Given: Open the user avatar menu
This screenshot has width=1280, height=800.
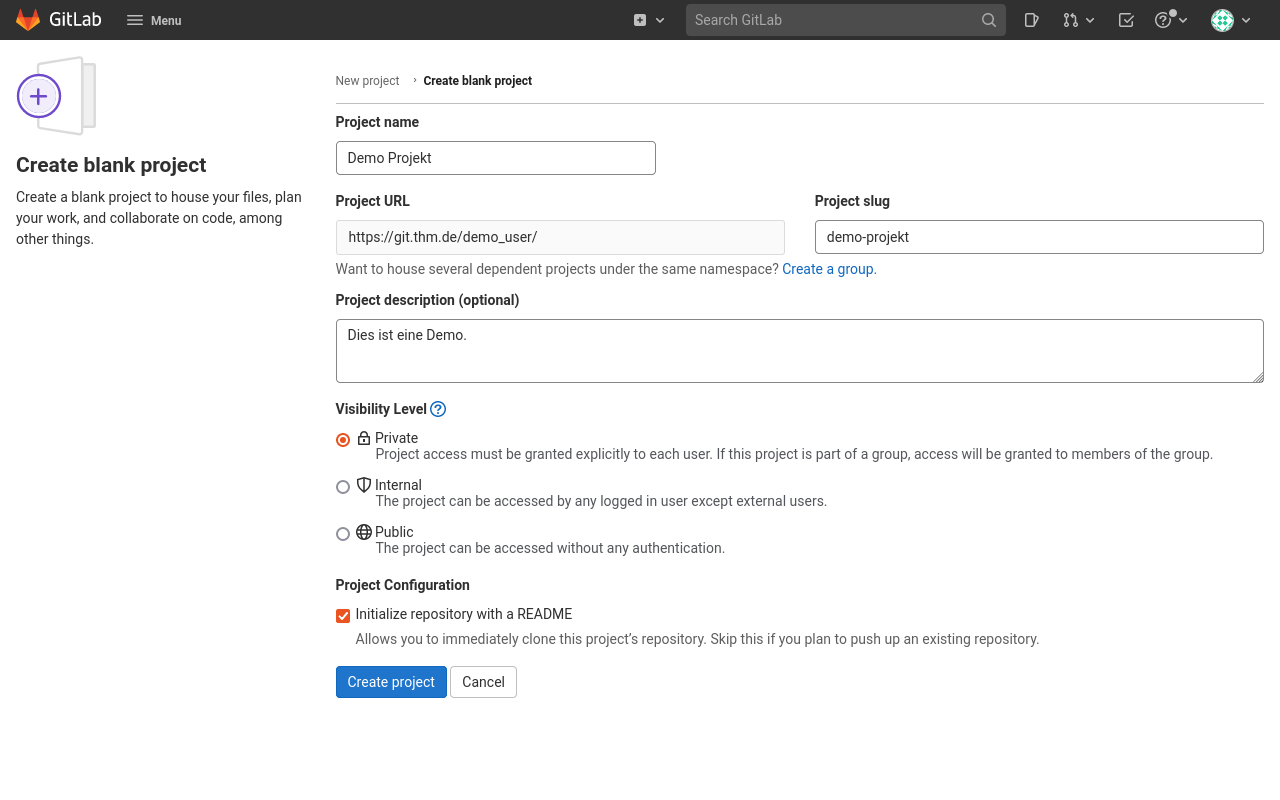Looking at the screenshot, I should click(x=1231, y=20).
